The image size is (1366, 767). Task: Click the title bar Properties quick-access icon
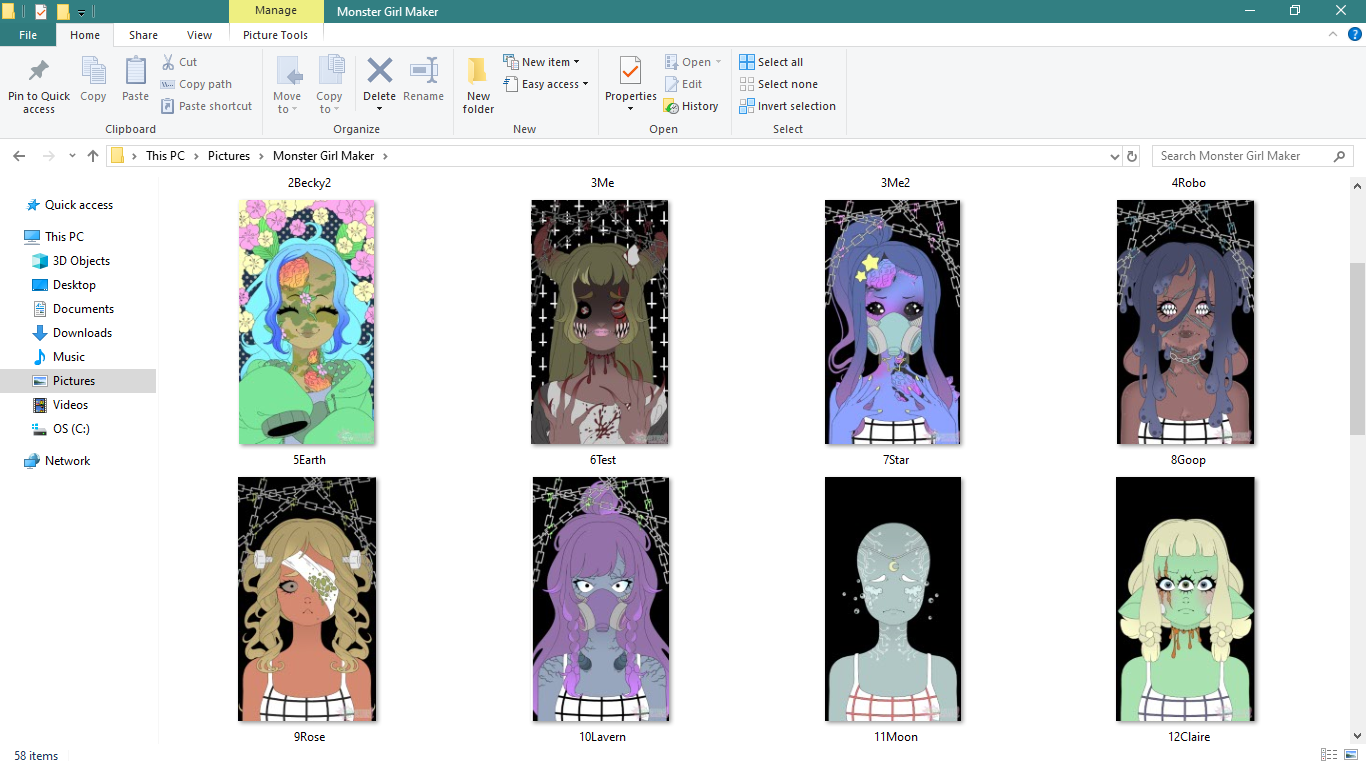pyautogui.click(x=41, y=11)
